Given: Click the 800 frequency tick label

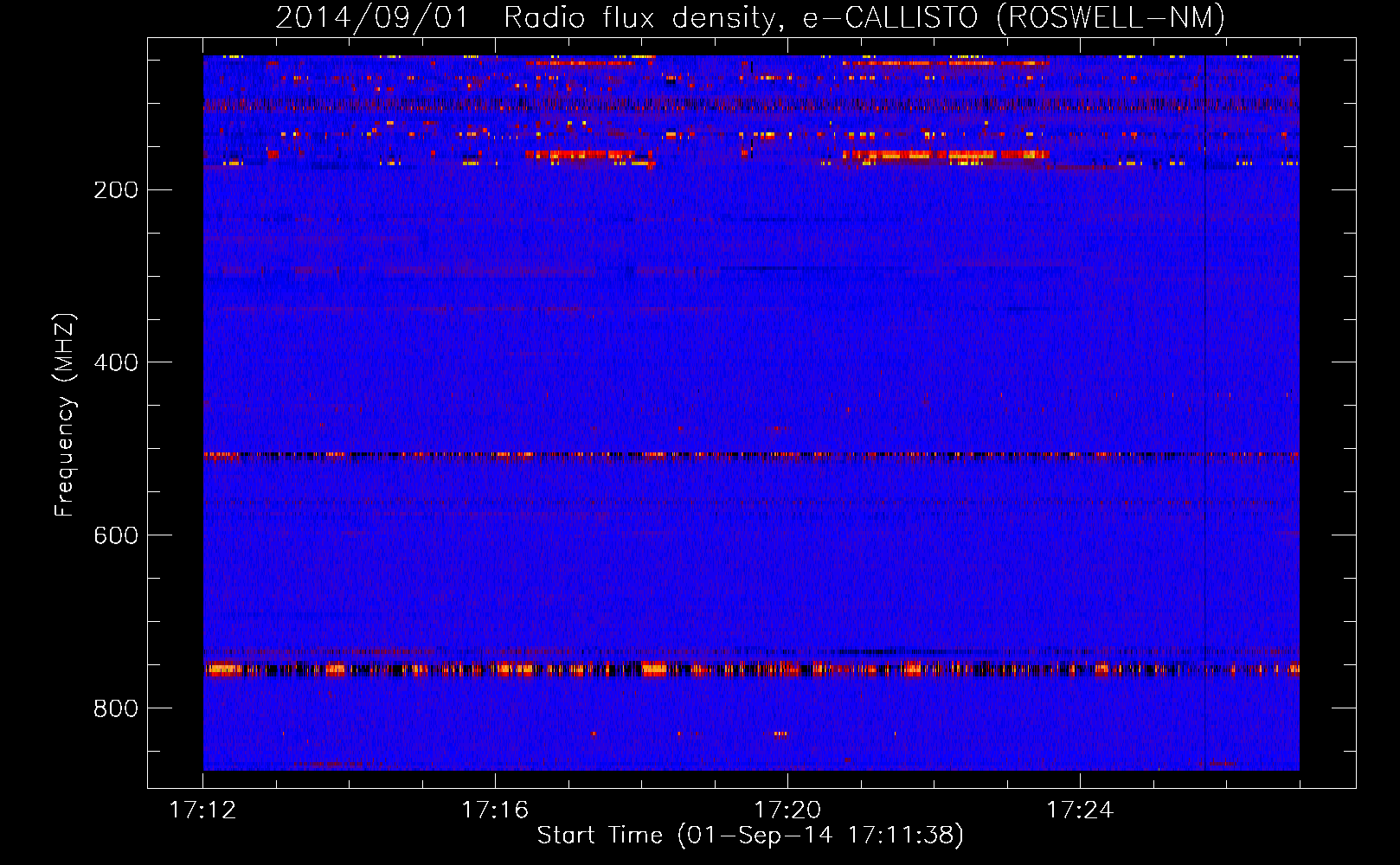Looking at the screenshot, I should (x=116, y=708).
